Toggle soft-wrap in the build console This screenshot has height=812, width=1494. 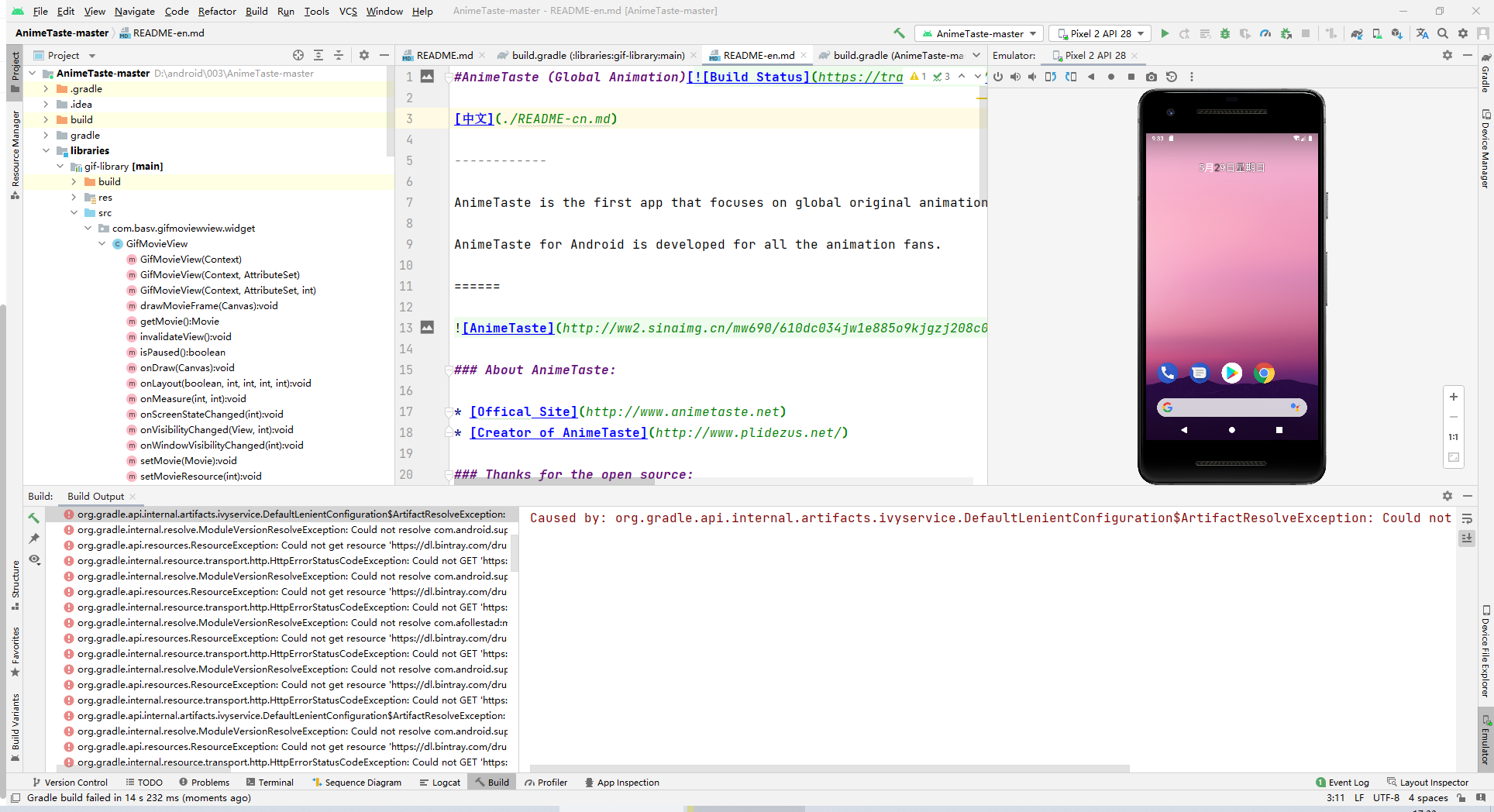1467,518
